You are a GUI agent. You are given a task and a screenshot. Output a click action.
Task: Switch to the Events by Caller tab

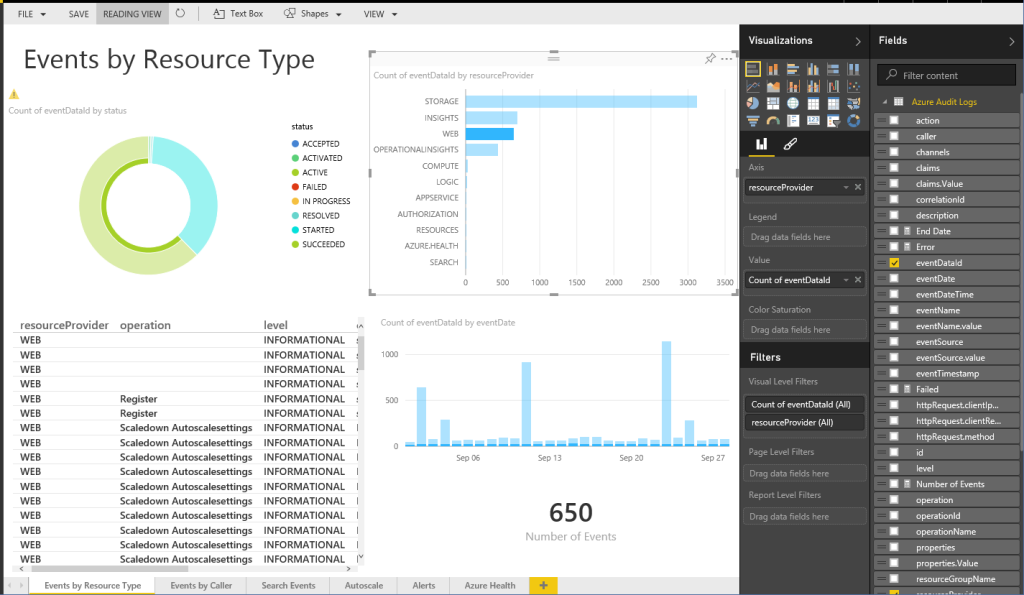point(201,585)
